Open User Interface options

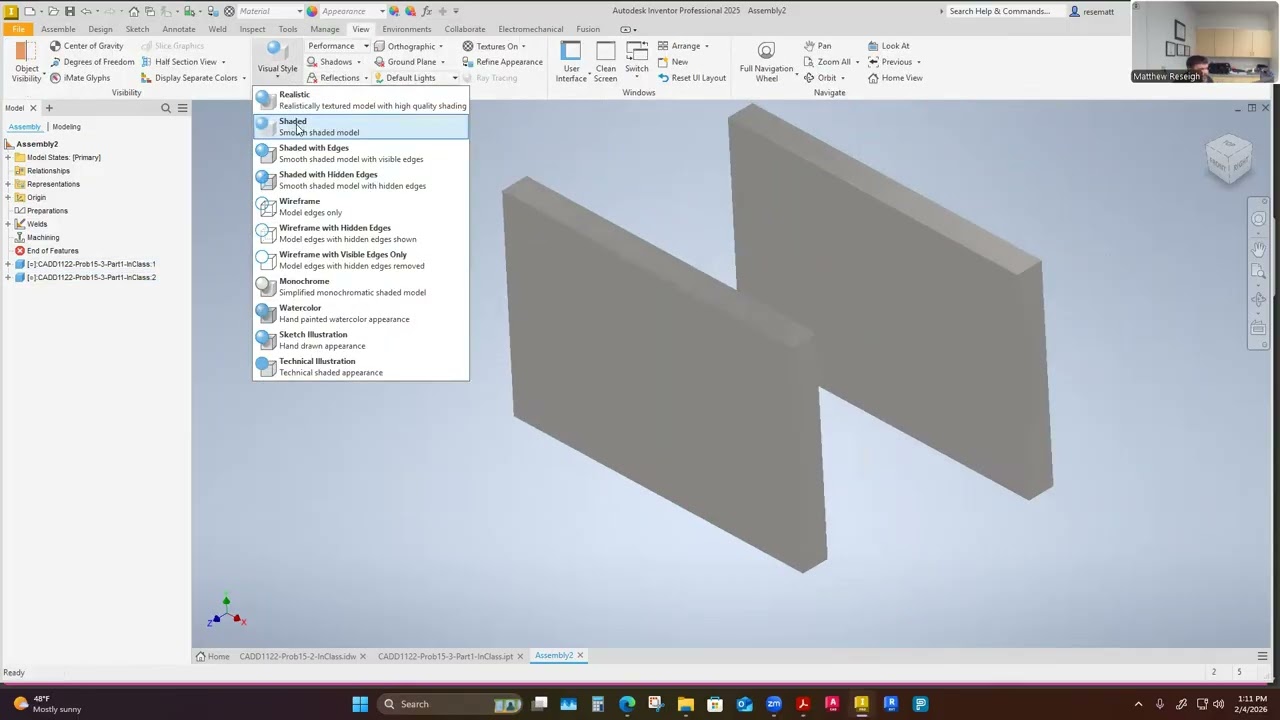coord(571,62)
